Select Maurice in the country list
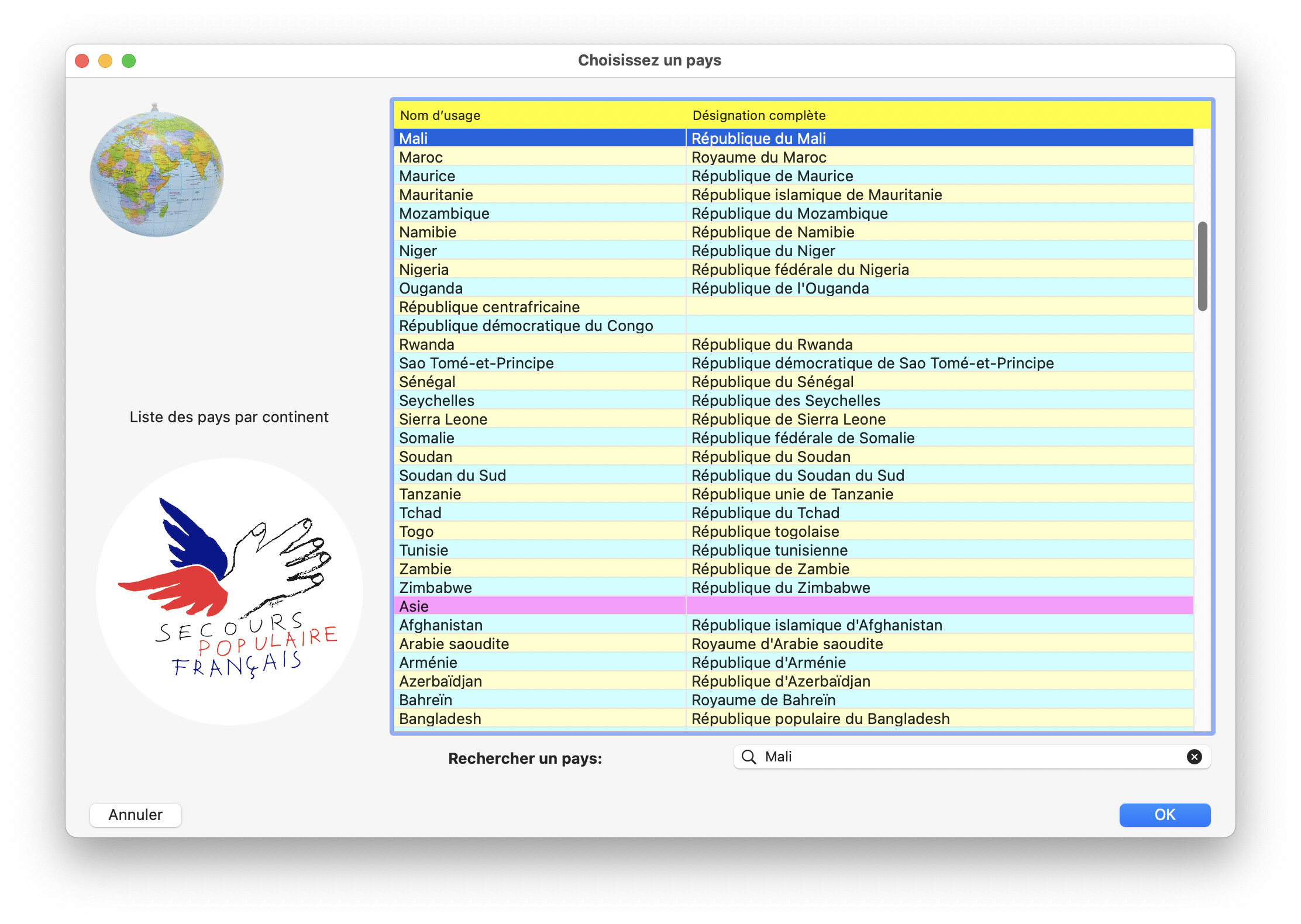The image size is (1301, 924). click(x=794, y=175)
